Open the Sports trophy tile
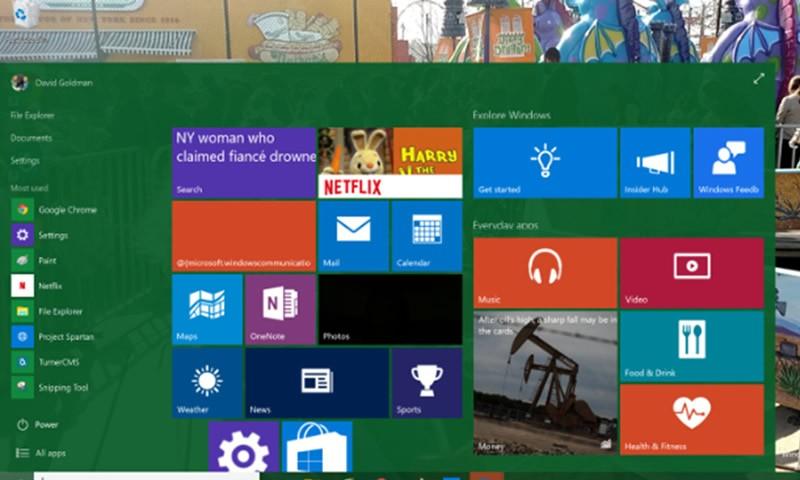The image size is (800, 480). click(426, 382)
